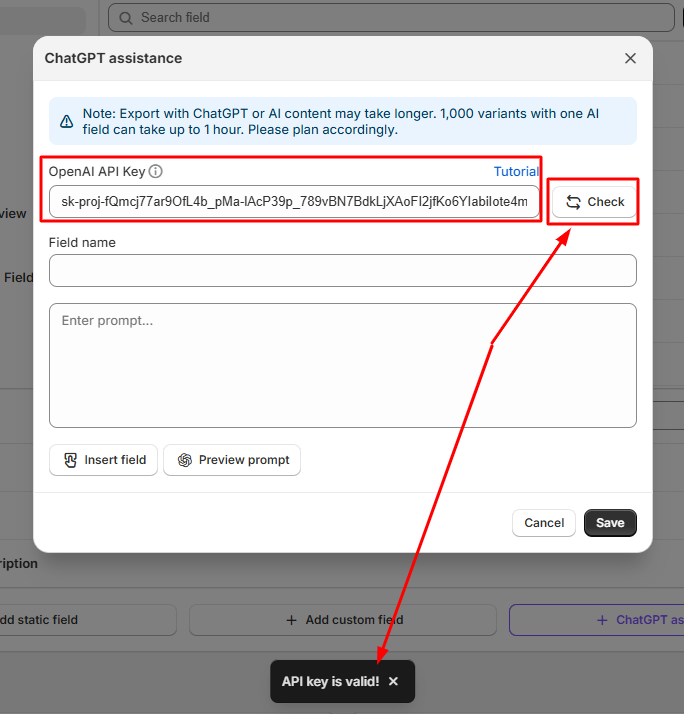
Task: Click Add static field in the background page
Action: 88,620
